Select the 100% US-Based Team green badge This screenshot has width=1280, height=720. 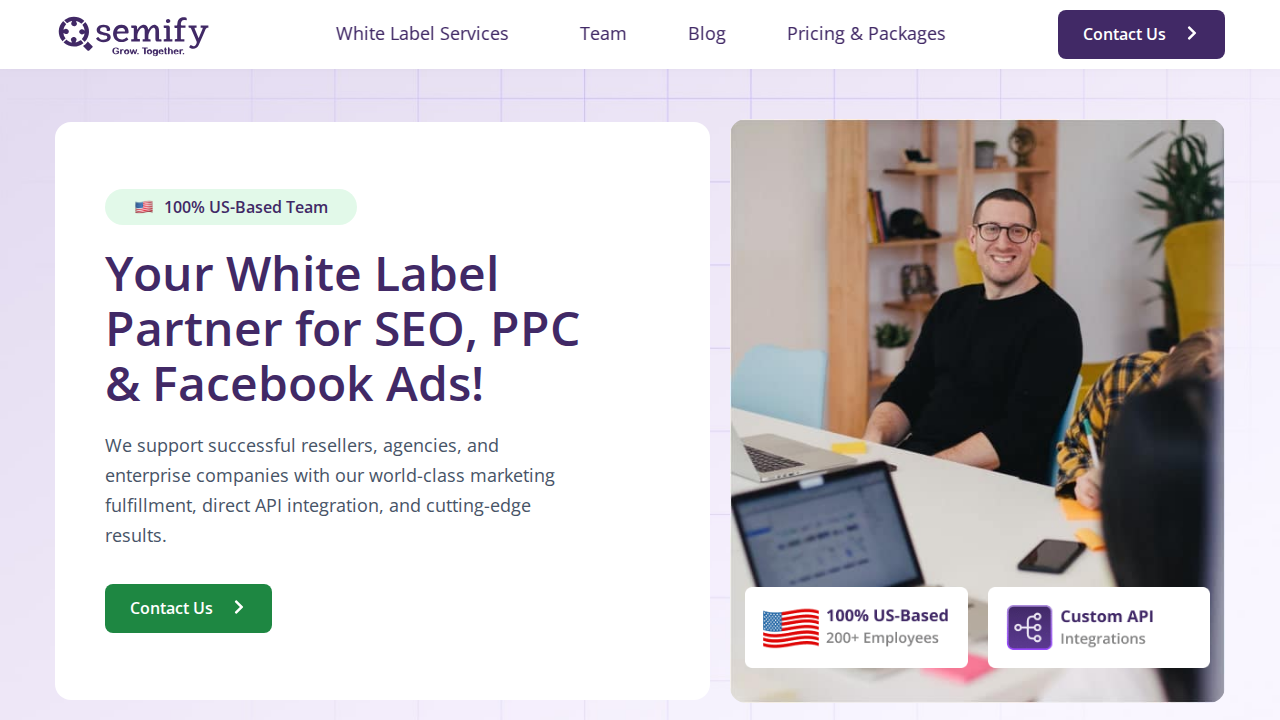click(231, 207)
